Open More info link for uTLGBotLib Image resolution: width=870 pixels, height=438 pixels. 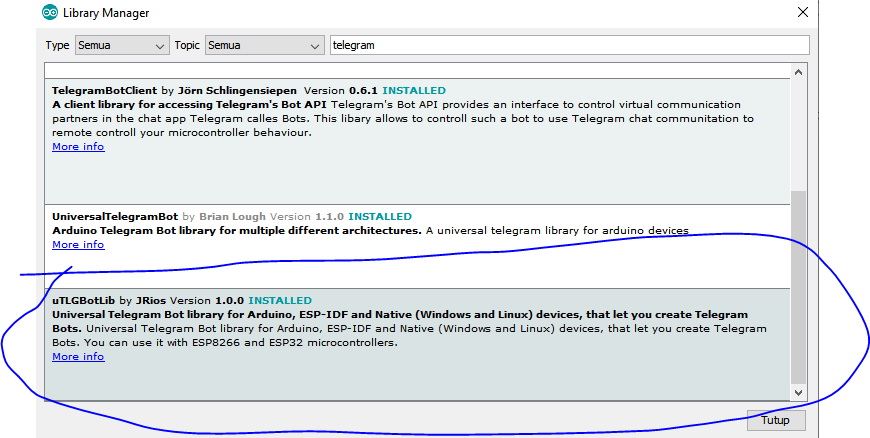(x=78, y=357)
